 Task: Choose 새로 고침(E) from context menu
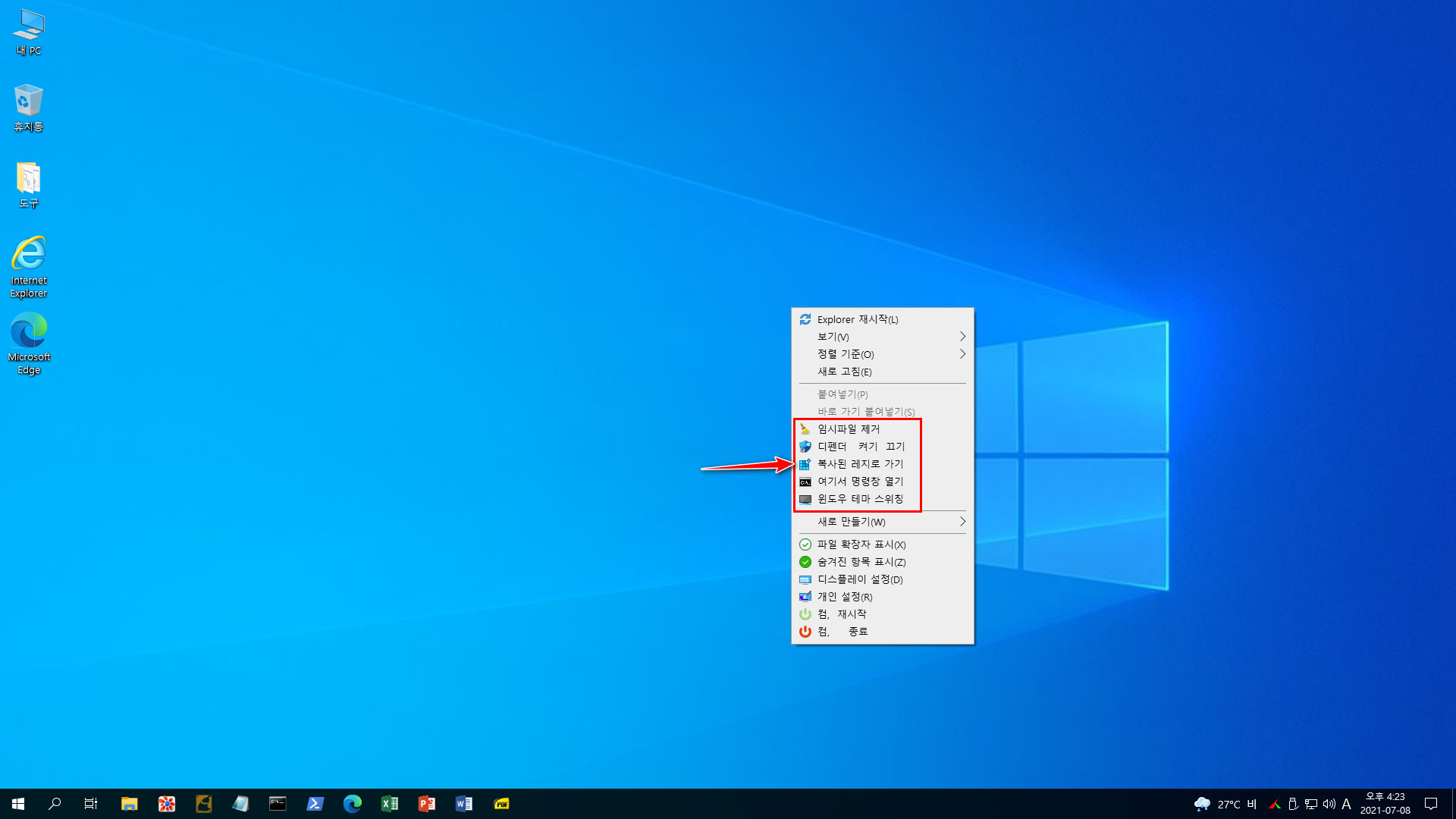tap(882, 372)
